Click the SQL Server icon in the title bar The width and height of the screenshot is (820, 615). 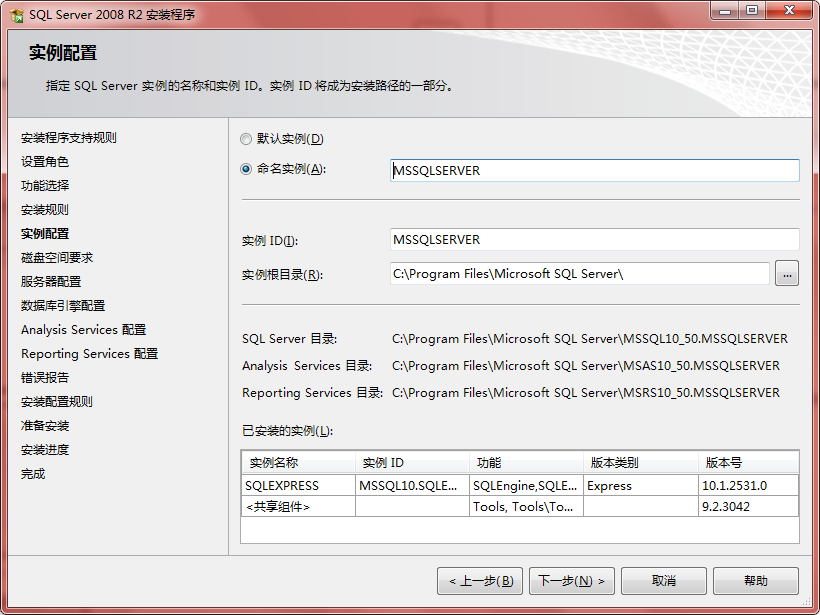pyautogui.click(x=14, y=13)
